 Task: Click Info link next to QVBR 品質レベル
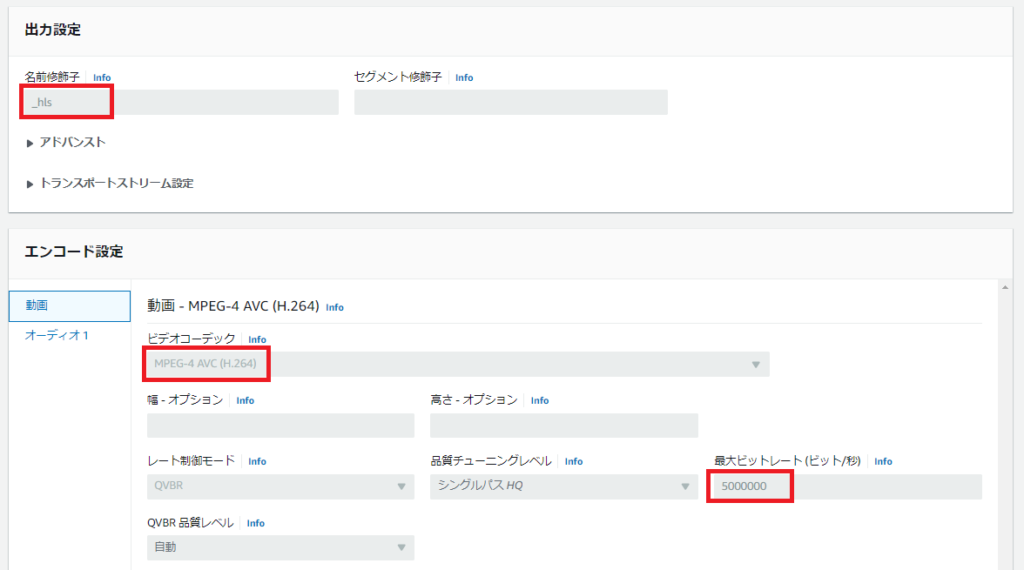coord(256,523)
